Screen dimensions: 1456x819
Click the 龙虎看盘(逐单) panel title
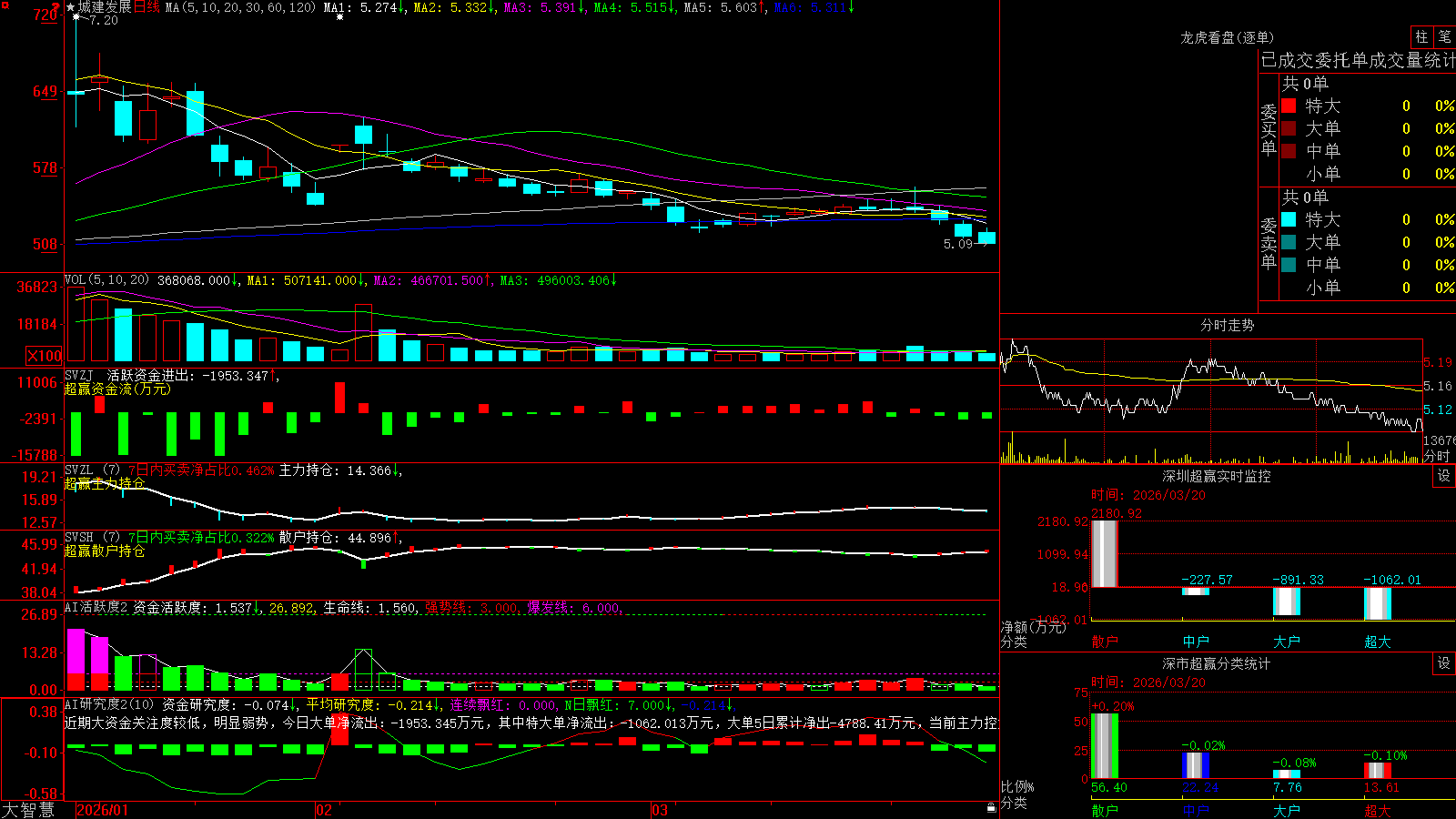(x=1227, y=37)
